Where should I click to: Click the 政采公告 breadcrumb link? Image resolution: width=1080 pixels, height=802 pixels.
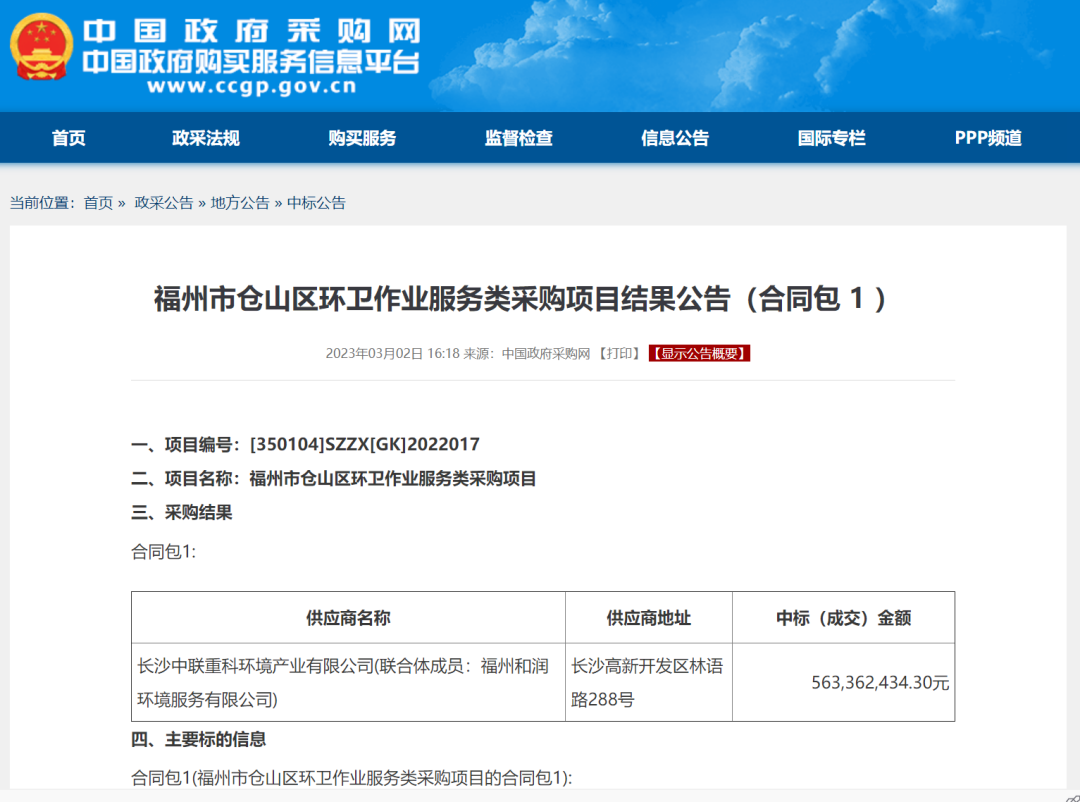click(164, 203)
